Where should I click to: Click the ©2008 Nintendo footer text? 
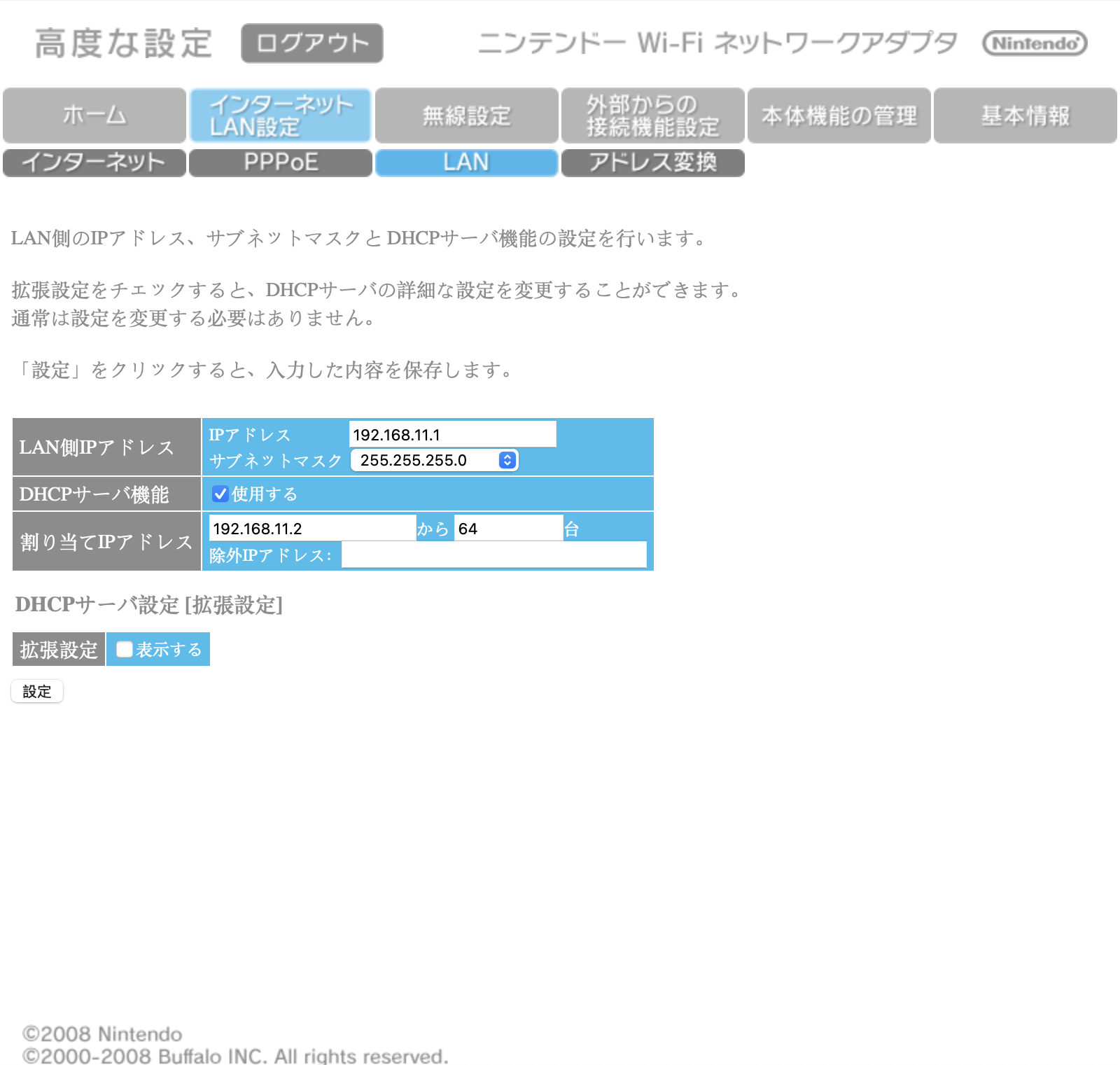pyautogui.click(x=102, y=1033)
